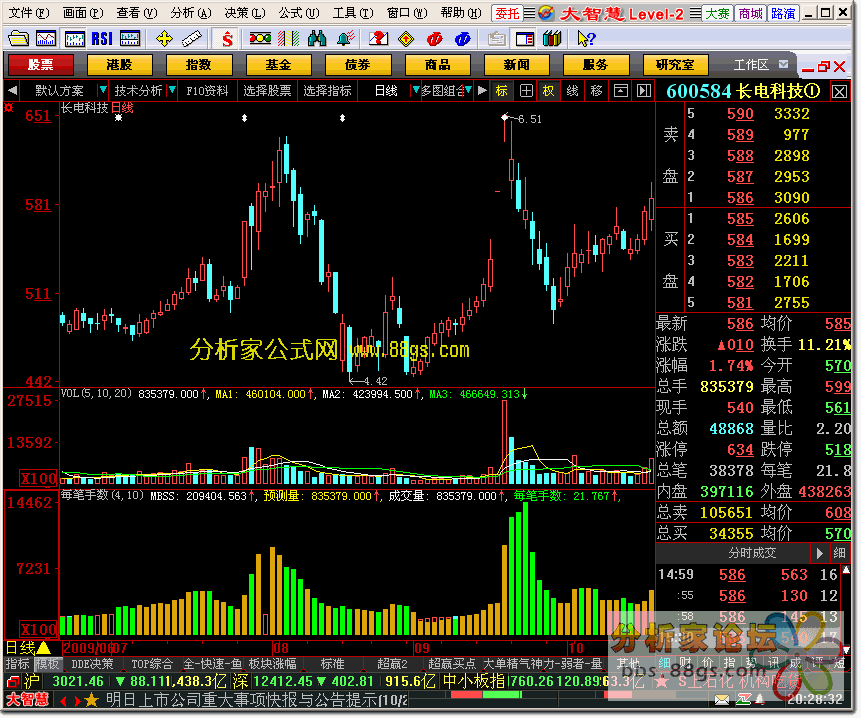Click the help cursor question icon
The width and height of the screenshot is (861, 718).
[586, 39]
